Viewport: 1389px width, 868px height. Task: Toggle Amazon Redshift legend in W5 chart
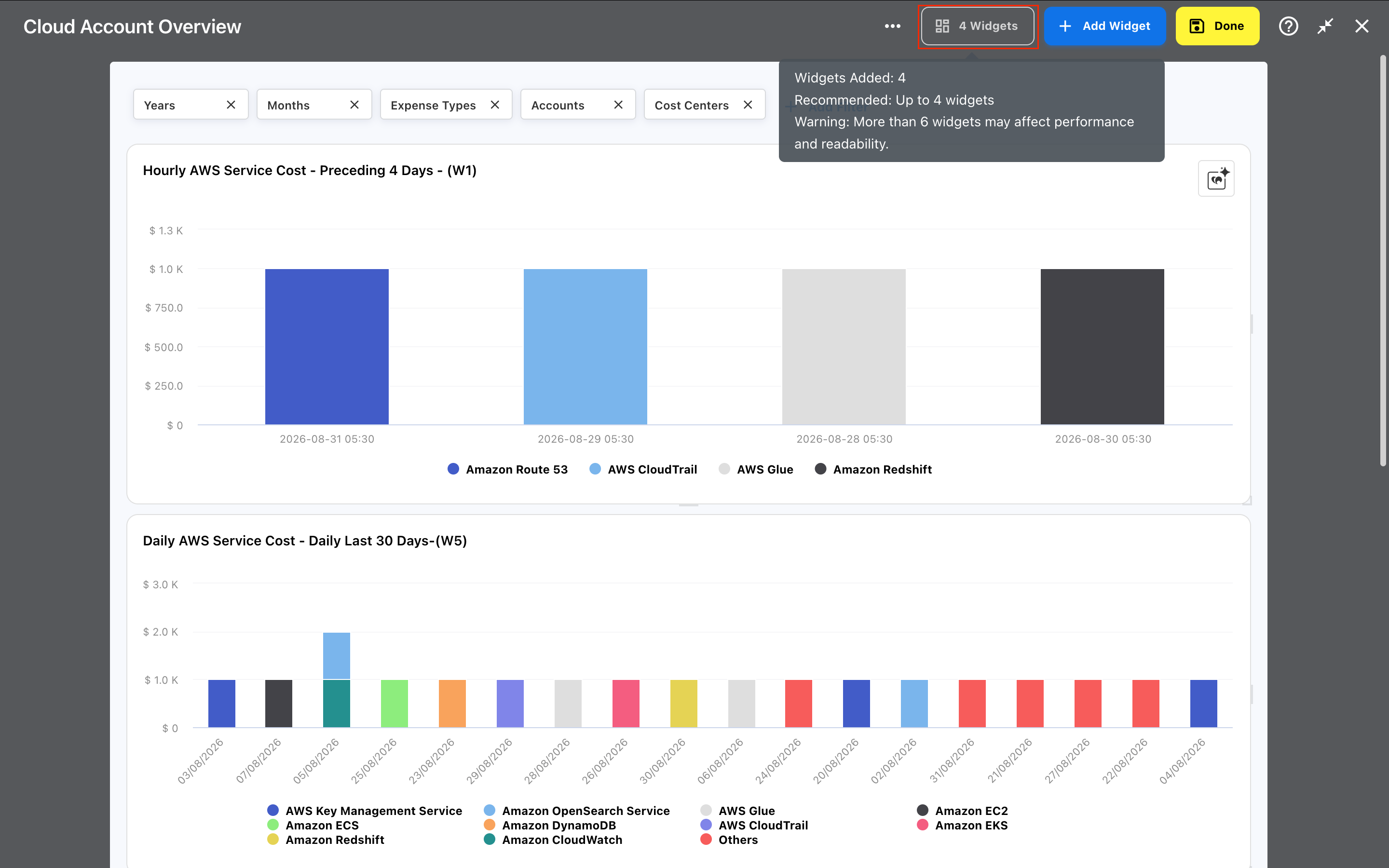326,839
